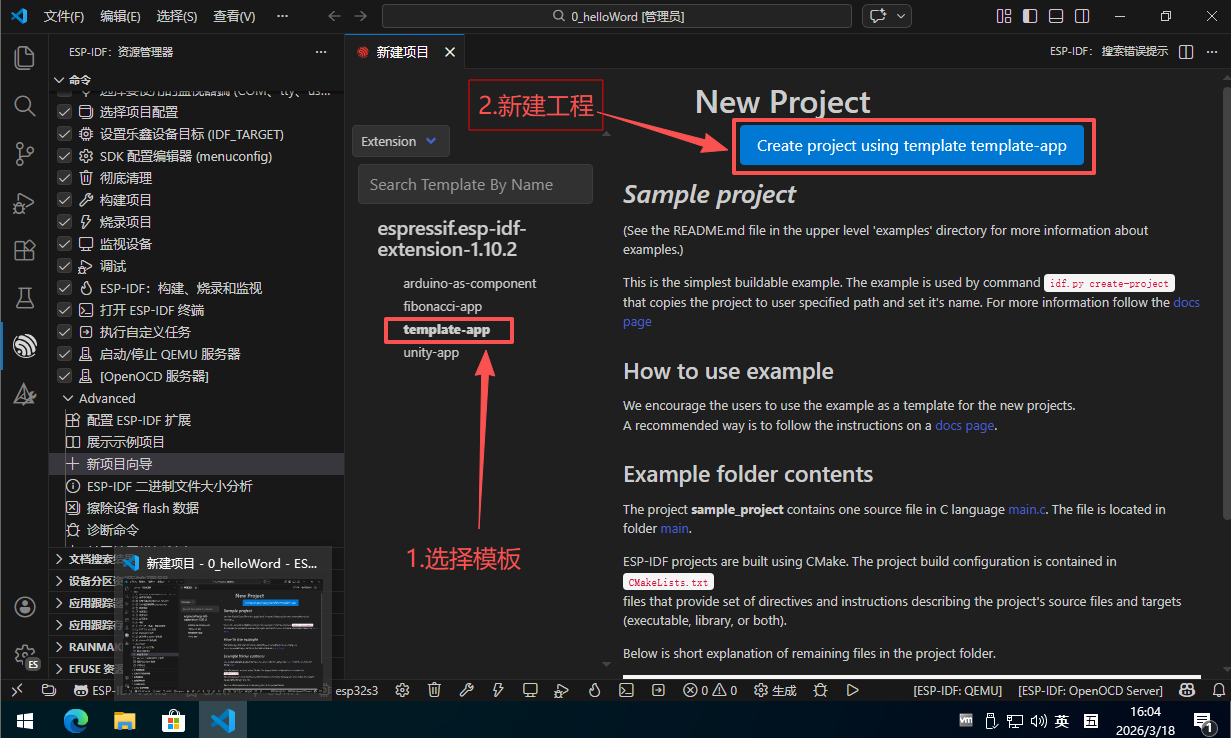
Task: Collapse the Advanced tree node
Action: click(68, 398)
